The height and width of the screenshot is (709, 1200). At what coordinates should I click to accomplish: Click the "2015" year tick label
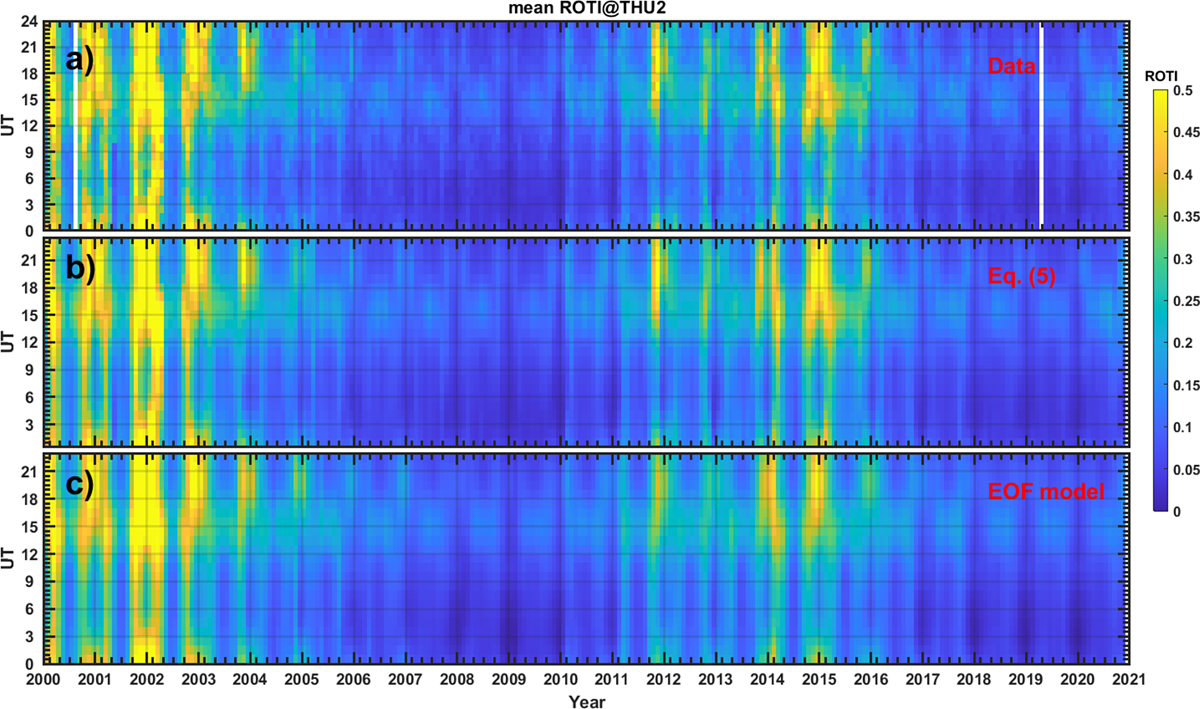tap(819, 681)
